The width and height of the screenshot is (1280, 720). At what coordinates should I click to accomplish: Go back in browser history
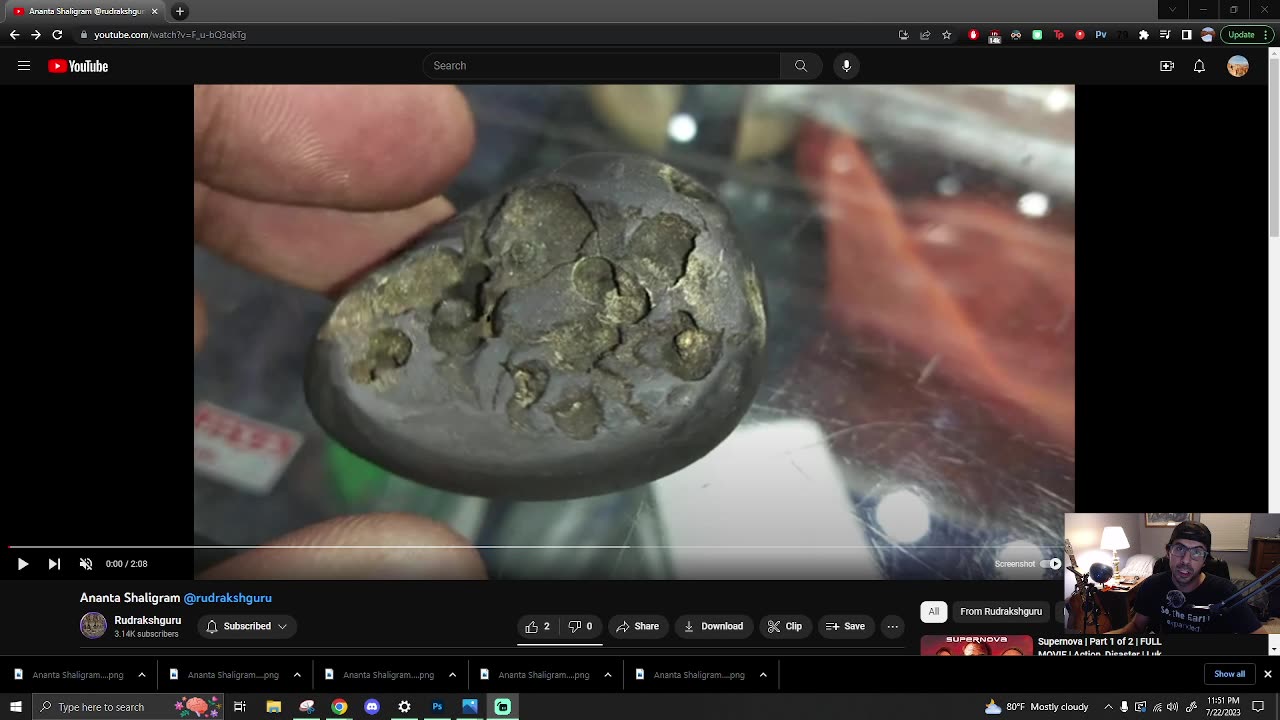pyautogui.click(x=14, y=35)
